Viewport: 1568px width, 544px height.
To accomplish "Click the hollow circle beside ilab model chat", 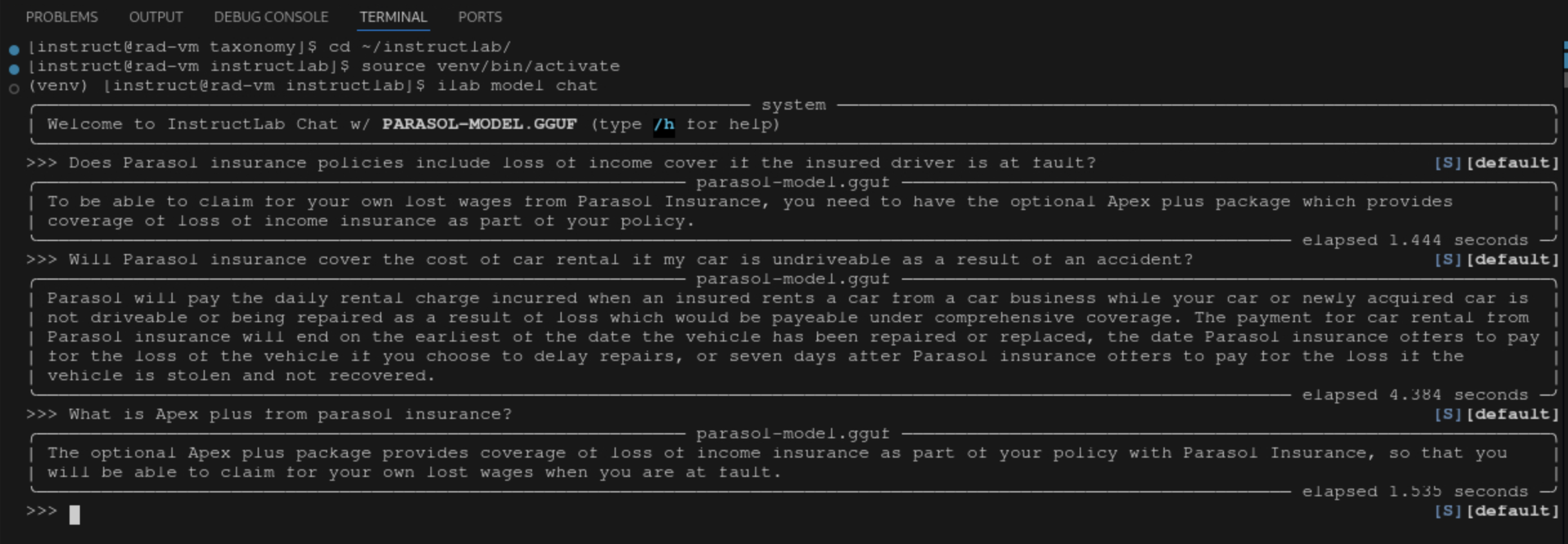I will click(14, 88).
